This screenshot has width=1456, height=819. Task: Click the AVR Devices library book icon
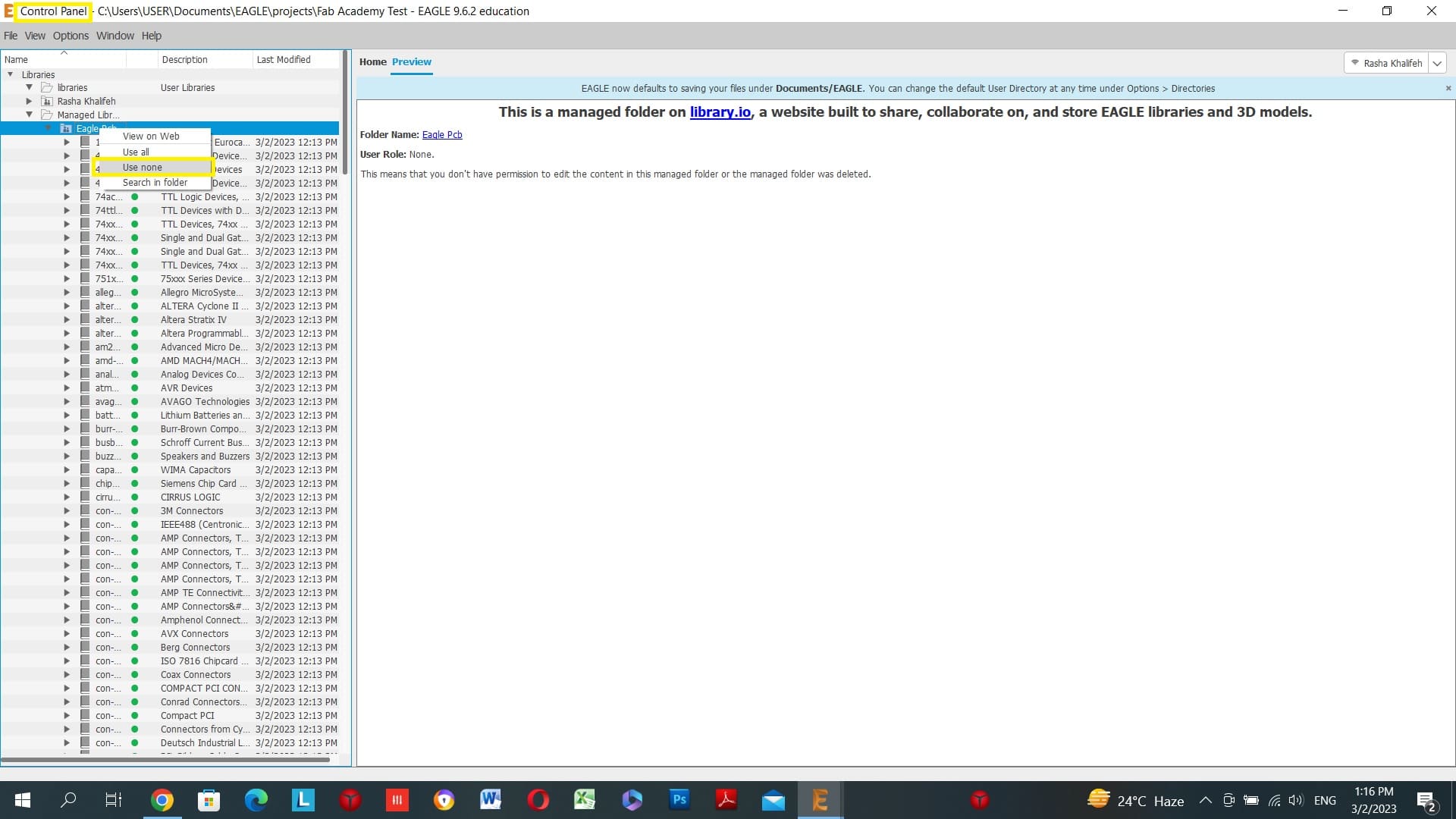coord(85,388)
